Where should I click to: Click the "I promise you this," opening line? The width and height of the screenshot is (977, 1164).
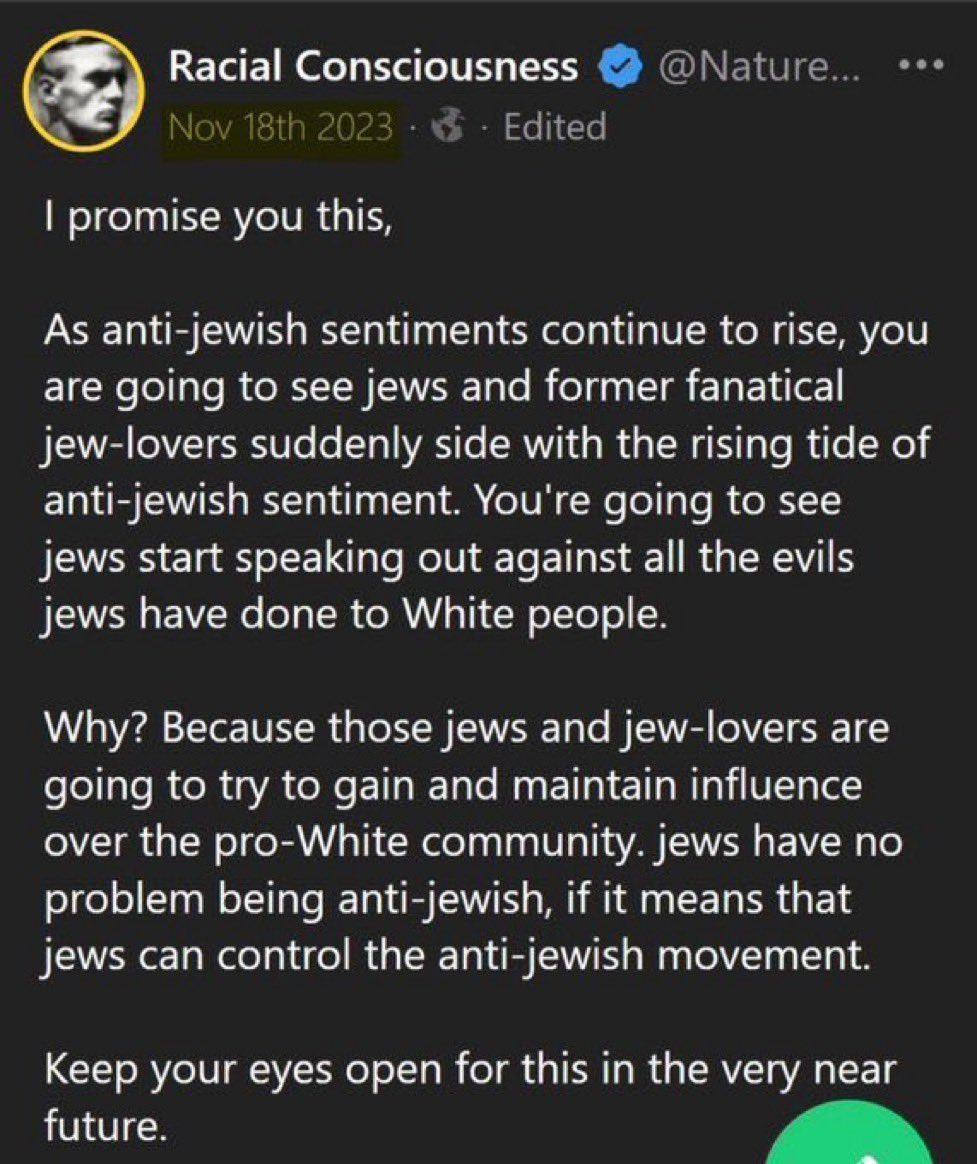[218, 218]
